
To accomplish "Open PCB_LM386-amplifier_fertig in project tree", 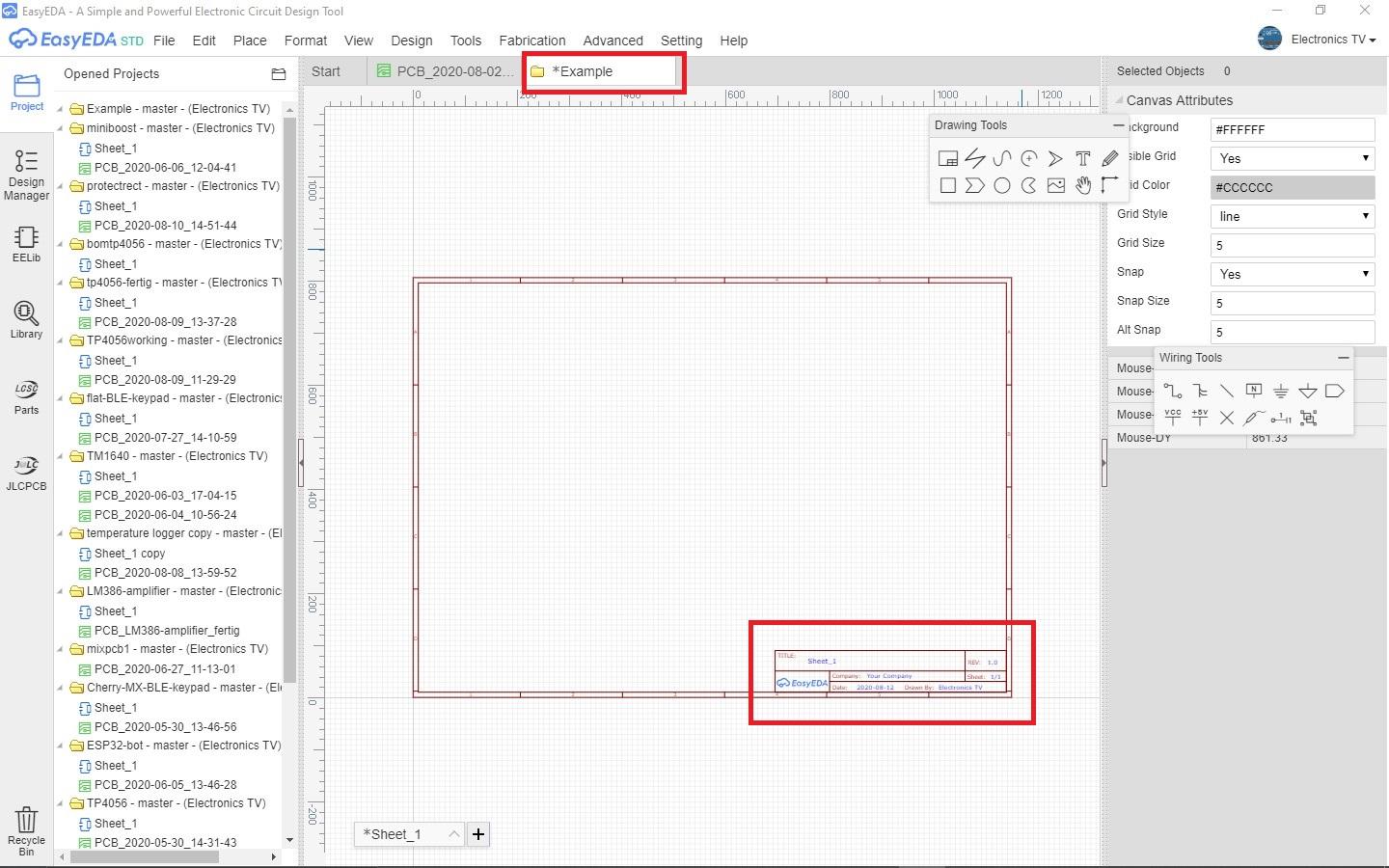I will click(167, 631).
